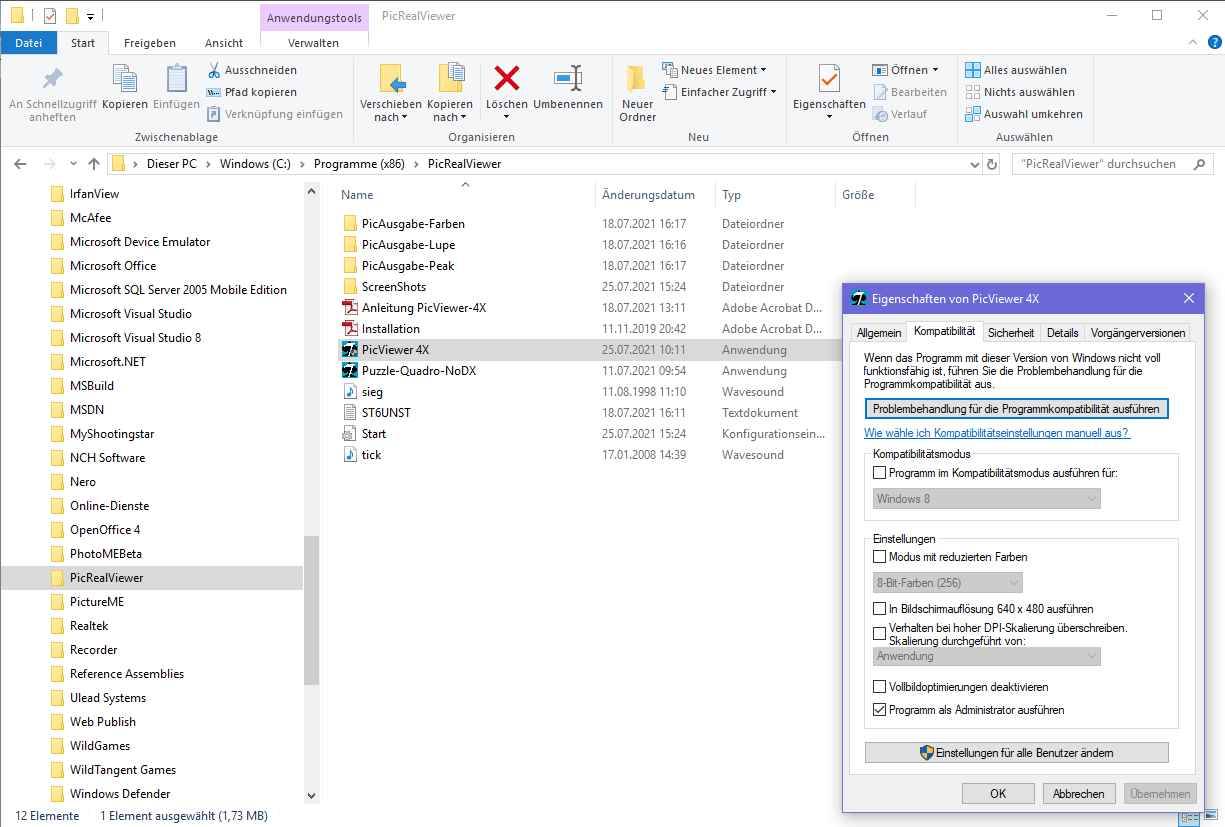Click Verlauf in the ribbon
The image size is (1225, 827).
[x=900, y=114]
